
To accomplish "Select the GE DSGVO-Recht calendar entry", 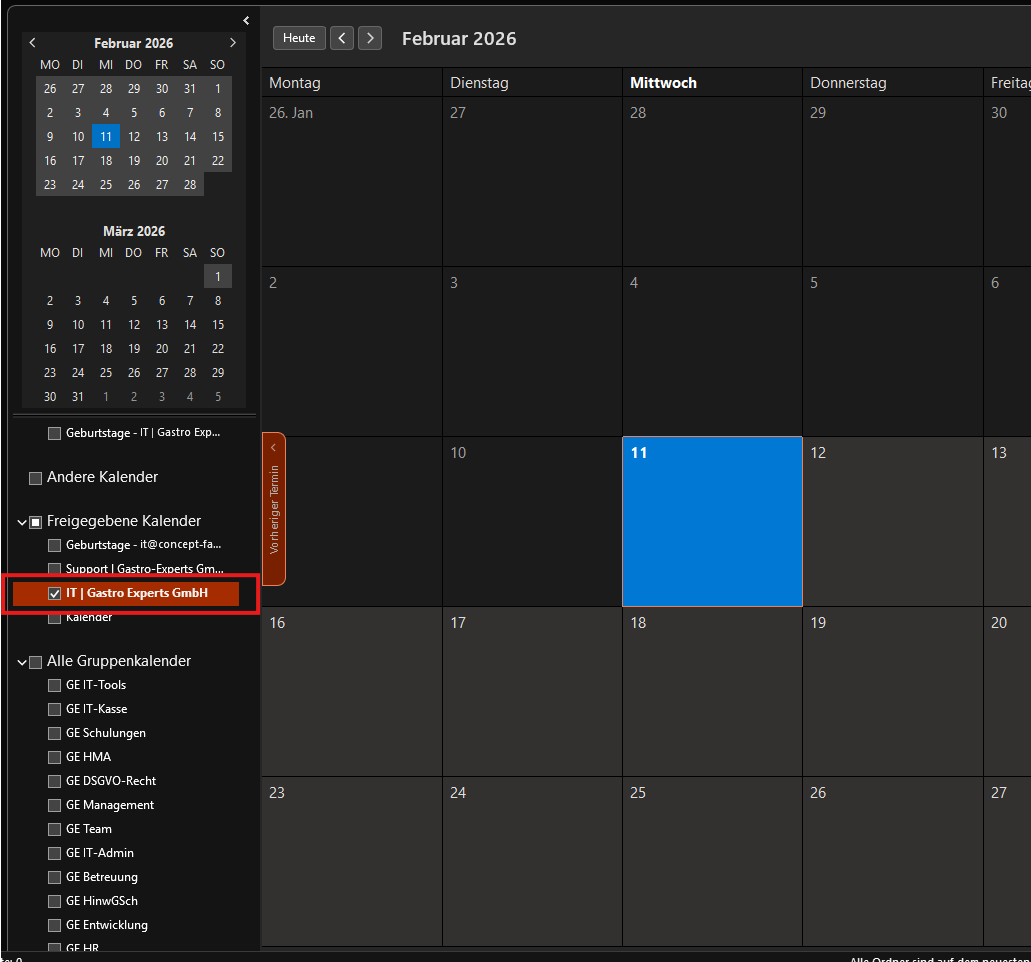I will (111, 781).
